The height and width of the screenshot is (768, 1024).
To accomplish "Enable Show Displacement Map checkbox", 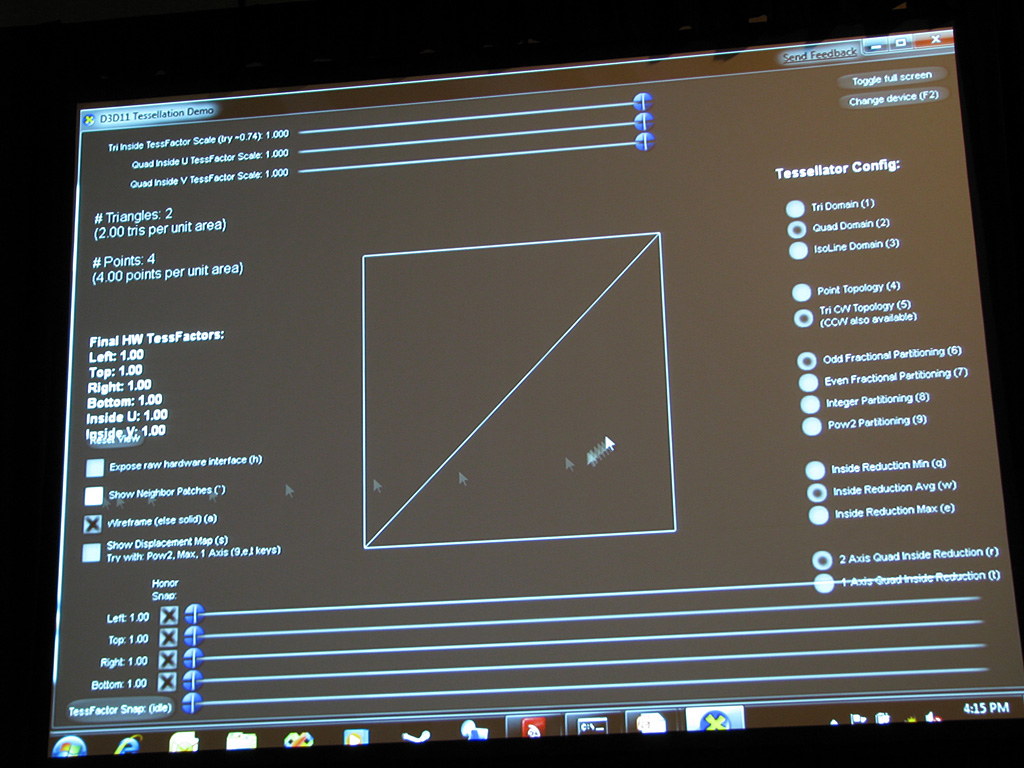I will click(91, 552).
